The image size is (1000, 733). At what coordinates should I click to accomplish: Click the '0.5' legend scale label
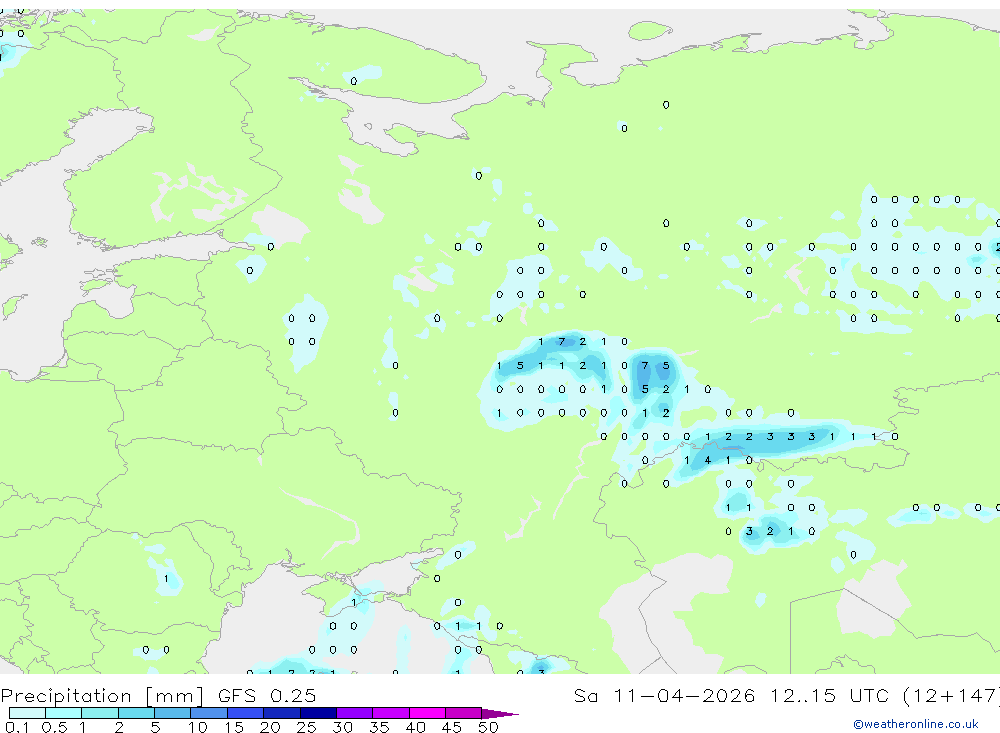(54, 727)
